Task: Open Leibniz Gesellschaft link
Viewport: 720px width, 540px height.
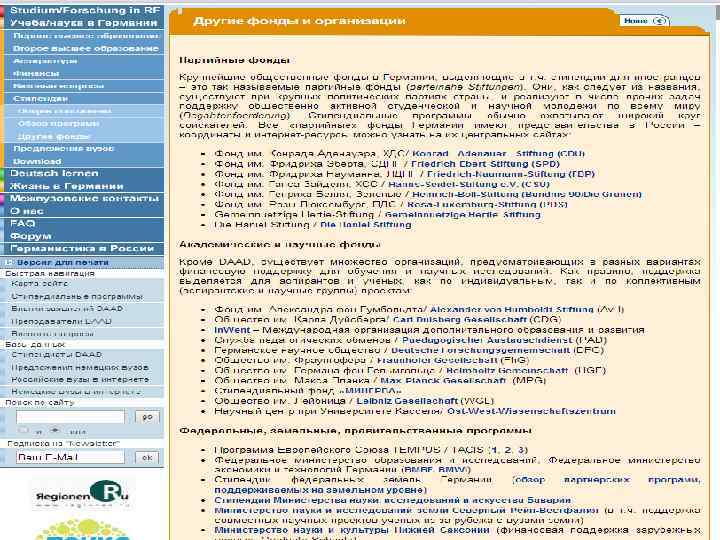Action: (x=407, y=400)
